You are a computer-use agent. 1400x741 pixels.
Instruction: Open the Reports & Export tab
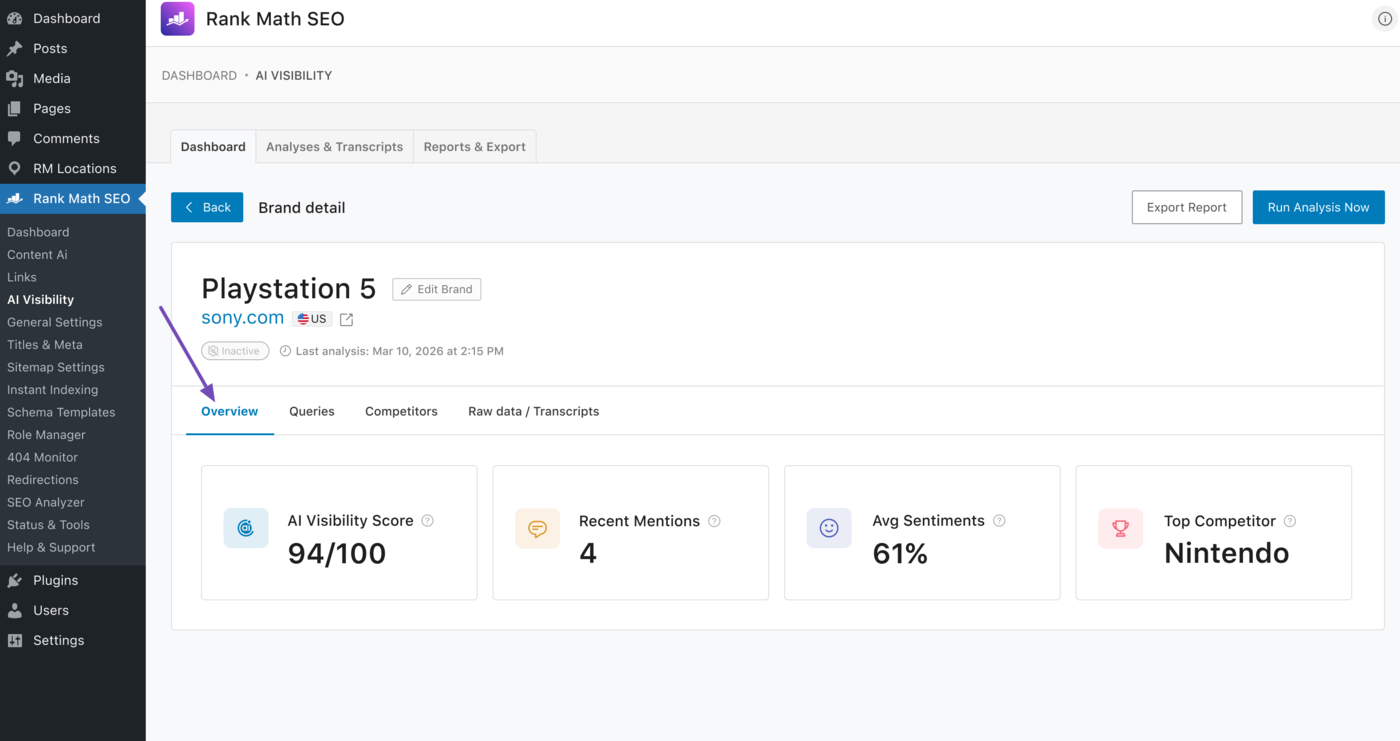pos(474,146)
